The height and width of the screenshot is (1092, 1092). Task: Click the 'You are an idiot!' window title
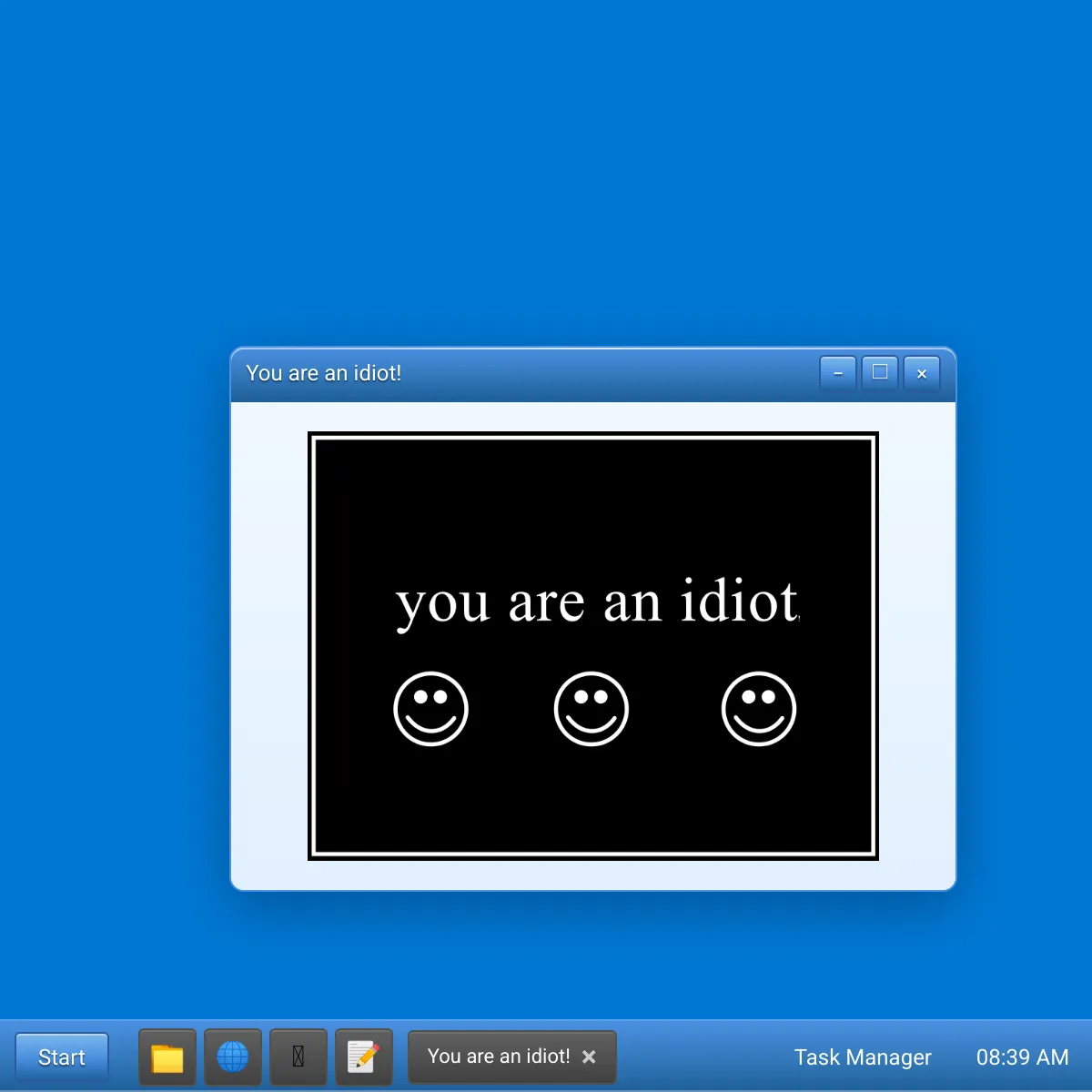(x=323, y=373)
